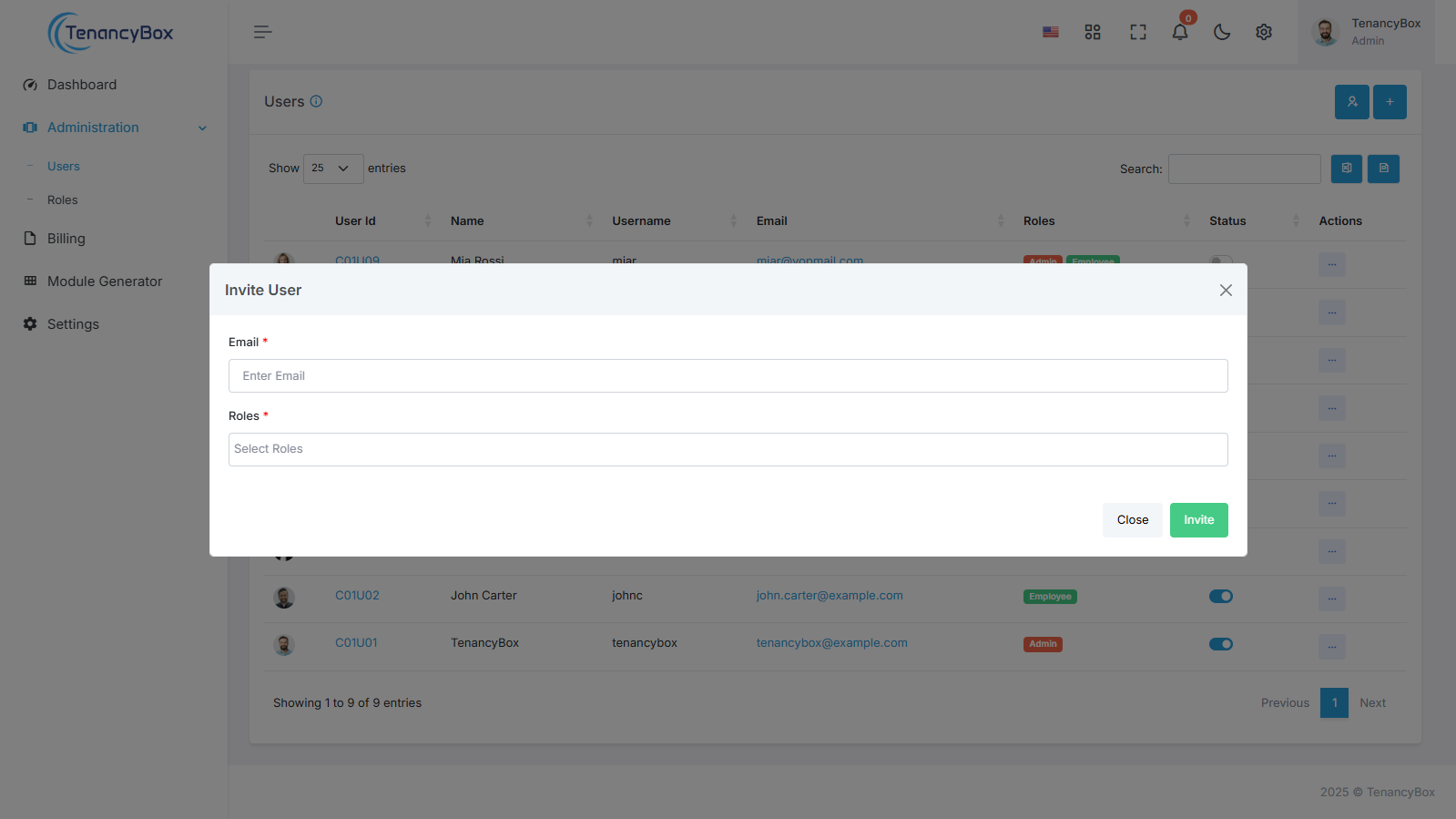Open the language flag selector
Screen dimensions: 1456x819
tap(1050, 32)
